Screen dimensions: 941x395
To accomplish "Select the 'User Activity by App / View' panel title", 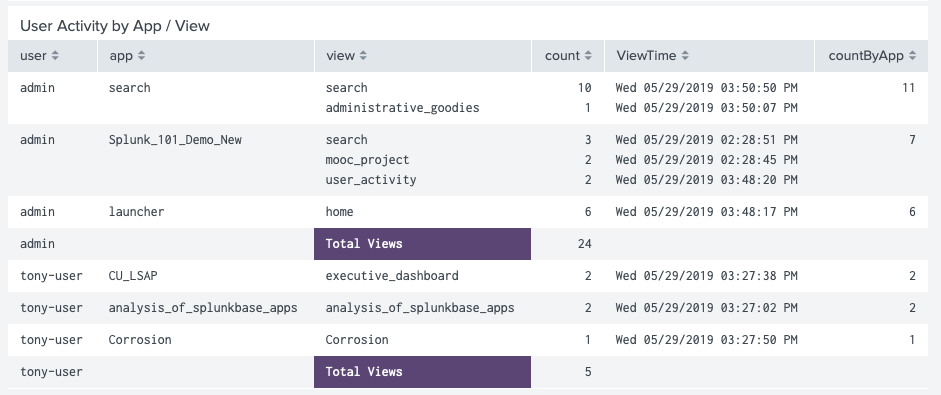I will pyautogui.click(x=115, y=26).
